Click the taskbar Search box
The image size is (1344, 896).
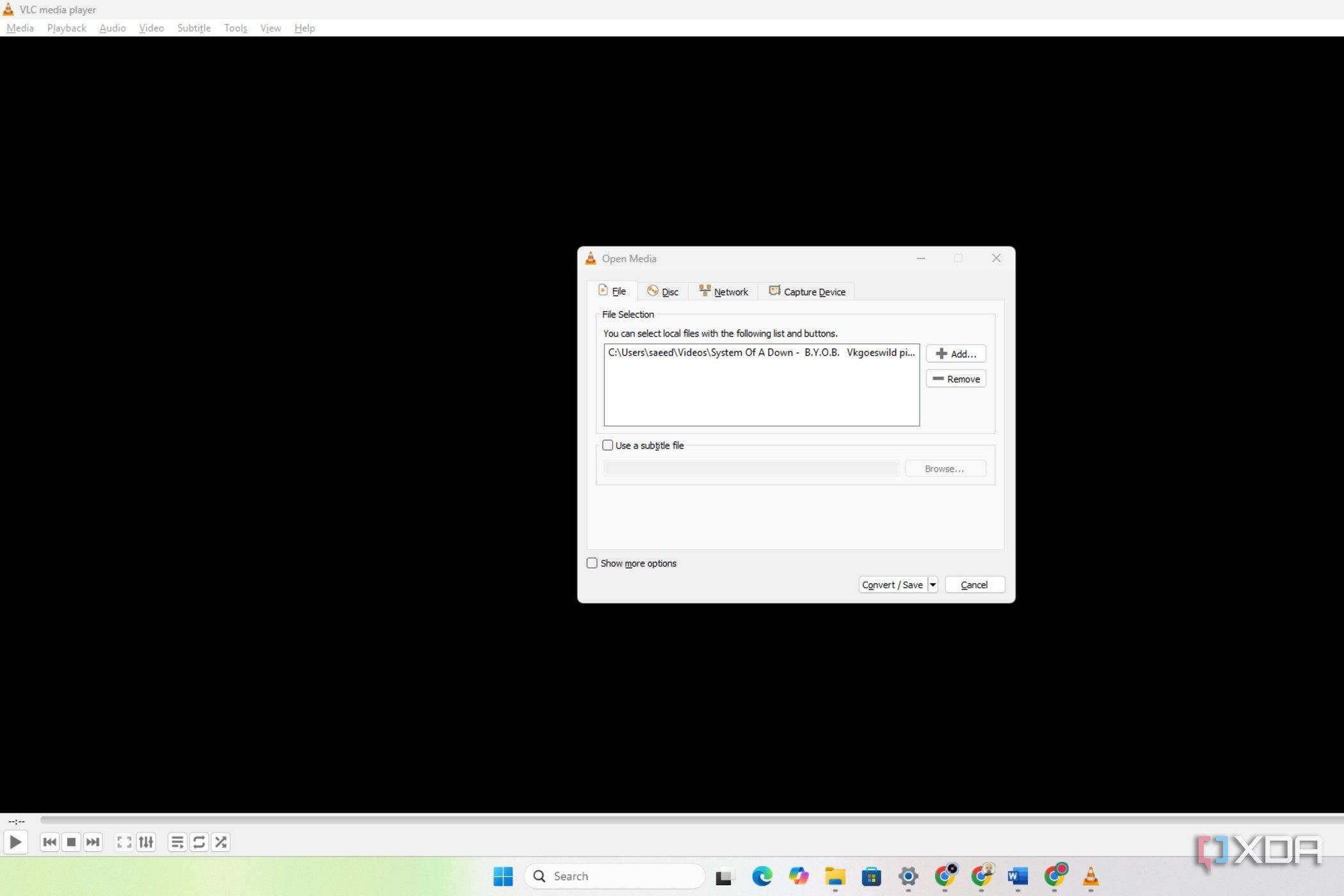(614, 876)
